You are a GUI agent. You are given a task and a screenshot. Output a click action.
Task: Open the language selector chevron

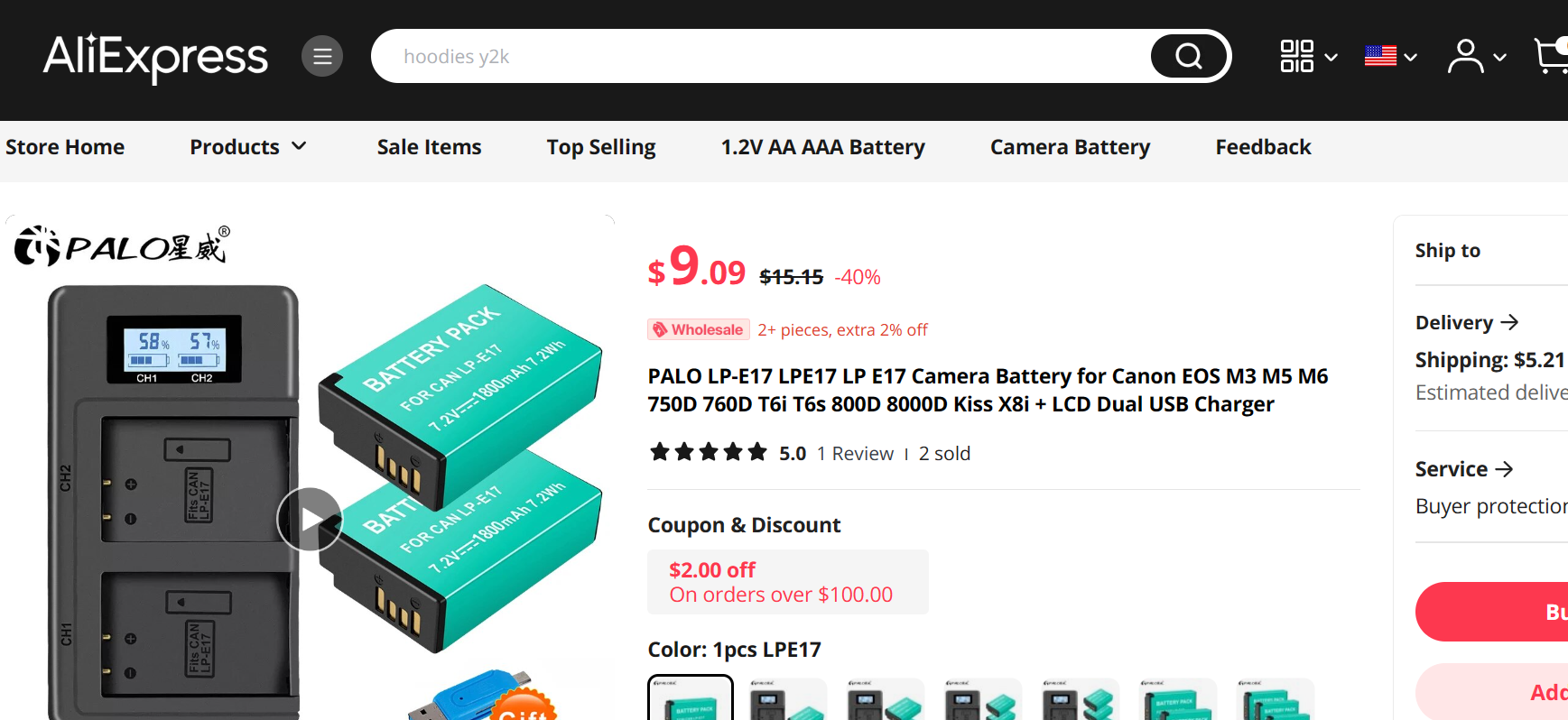(x=1412, y=56)
